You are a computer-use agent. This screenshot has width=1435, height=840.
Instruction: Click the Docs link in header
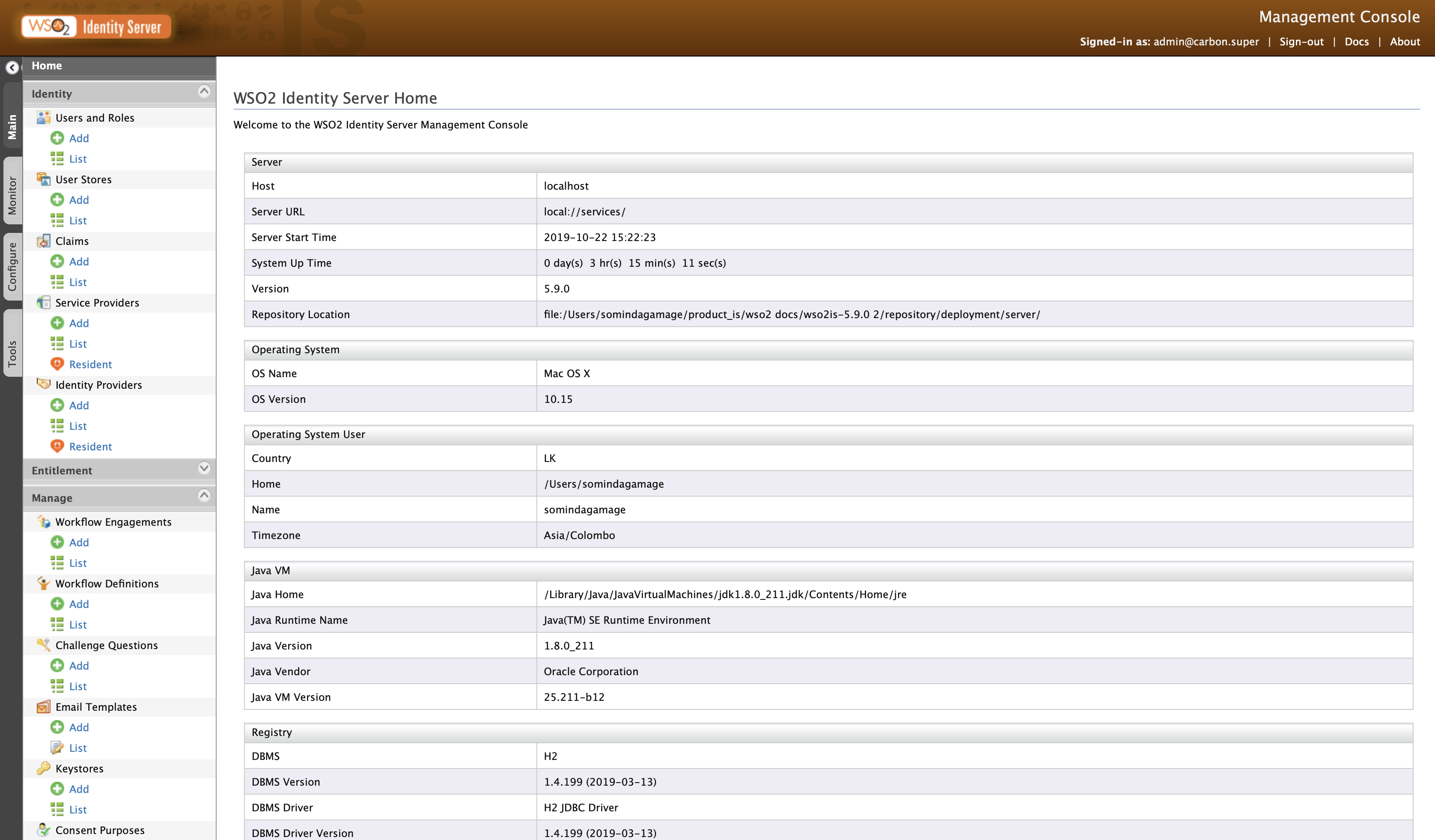click(x=1358, y=42)
